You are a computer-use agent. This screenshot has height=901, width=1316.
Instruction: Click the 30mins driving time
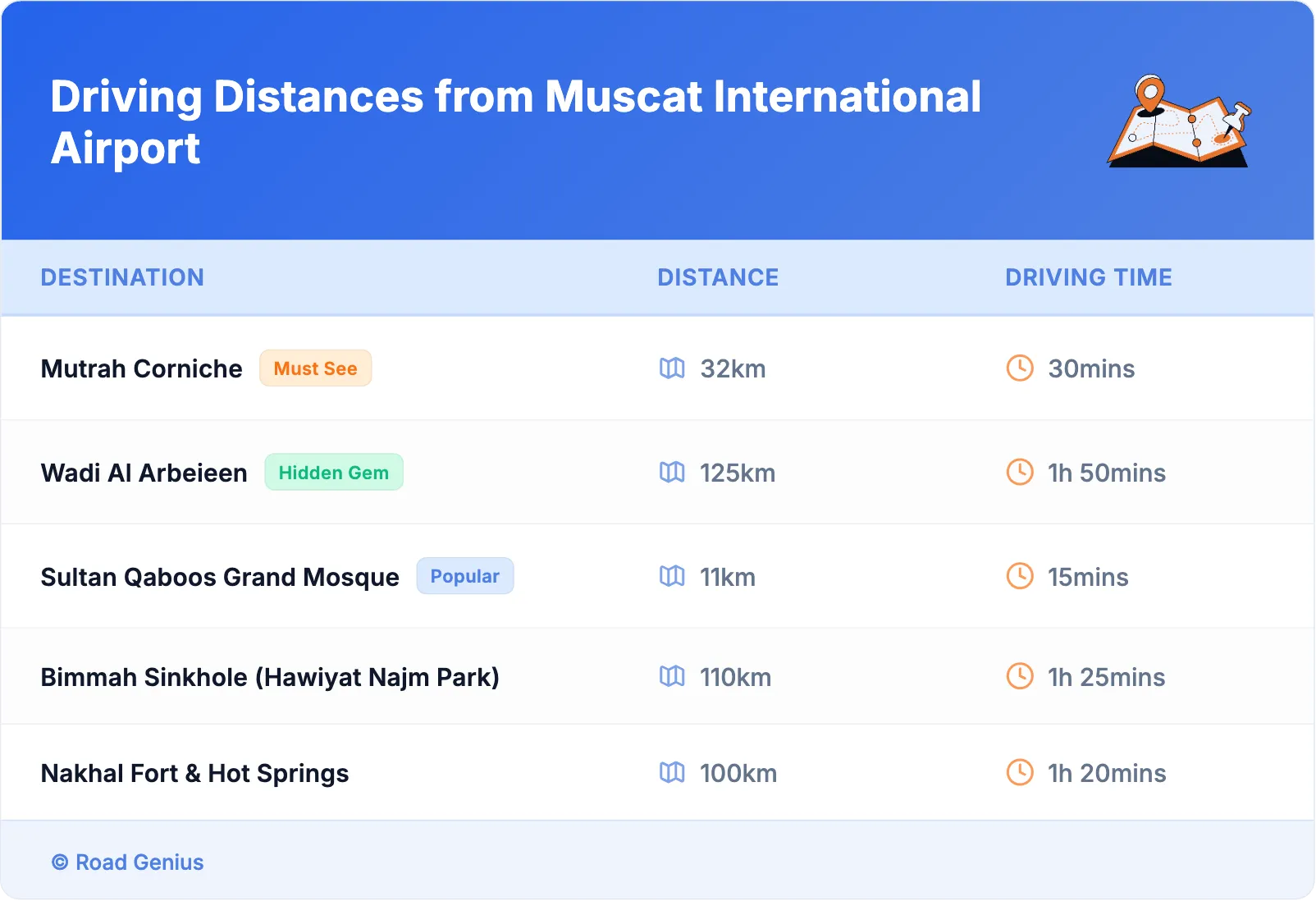point(1091,369)
